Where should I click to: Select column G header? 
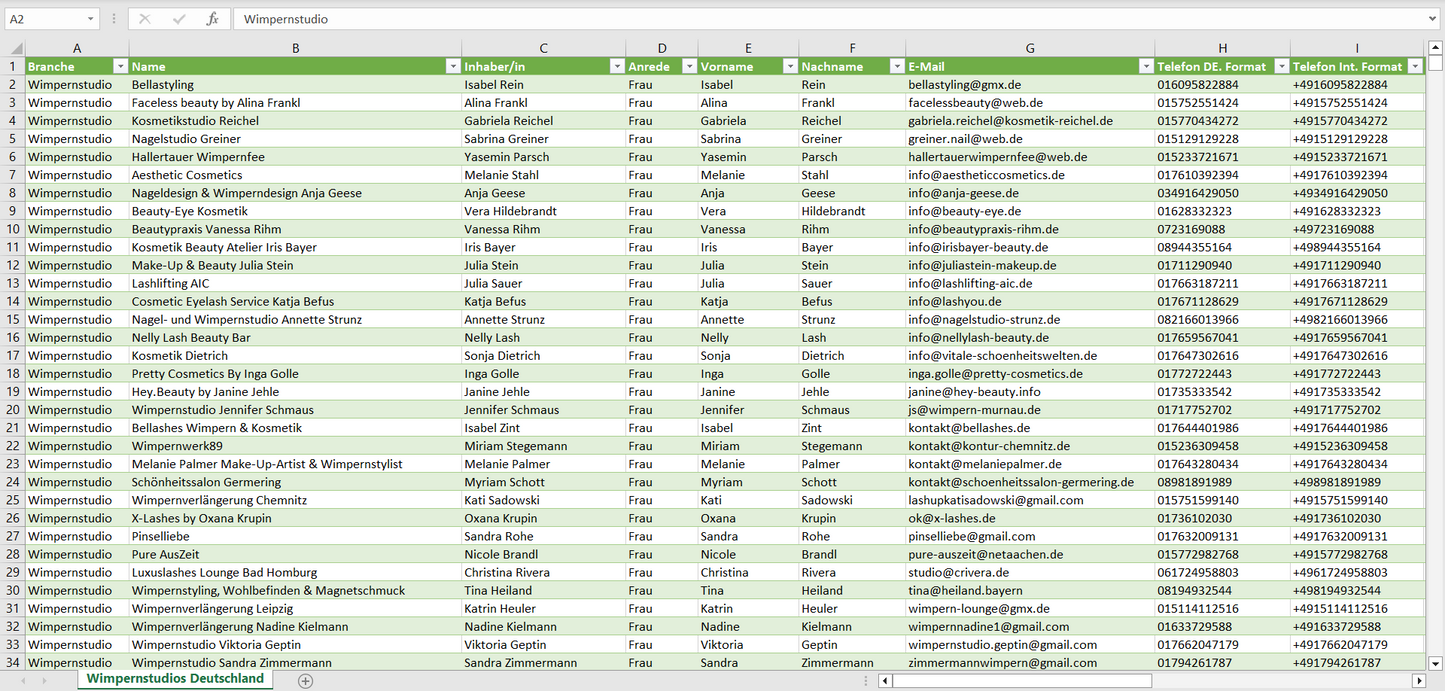point(1030,48)
